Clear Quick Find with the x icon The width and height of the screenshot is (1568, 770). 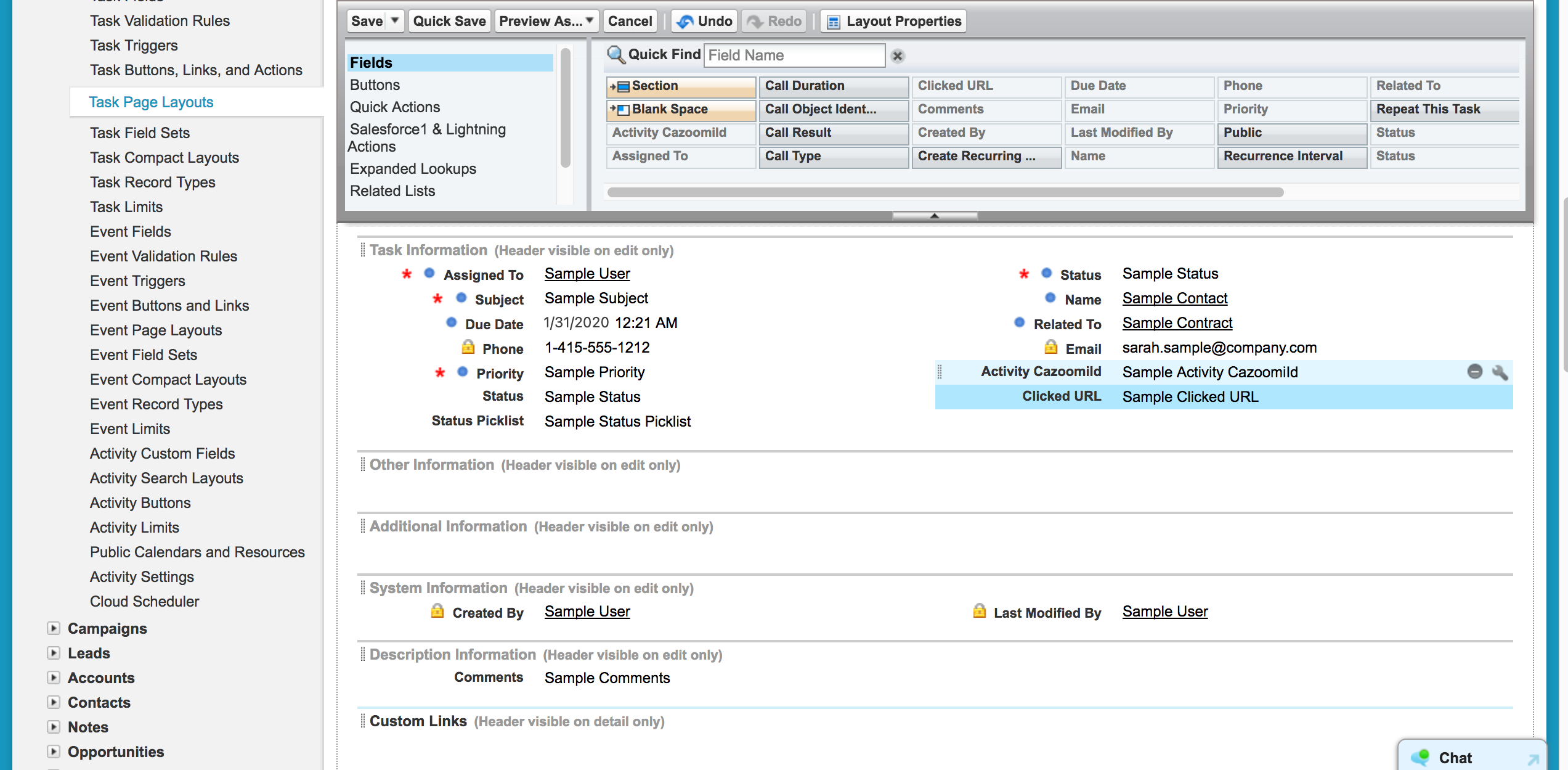tap(898, 56)
